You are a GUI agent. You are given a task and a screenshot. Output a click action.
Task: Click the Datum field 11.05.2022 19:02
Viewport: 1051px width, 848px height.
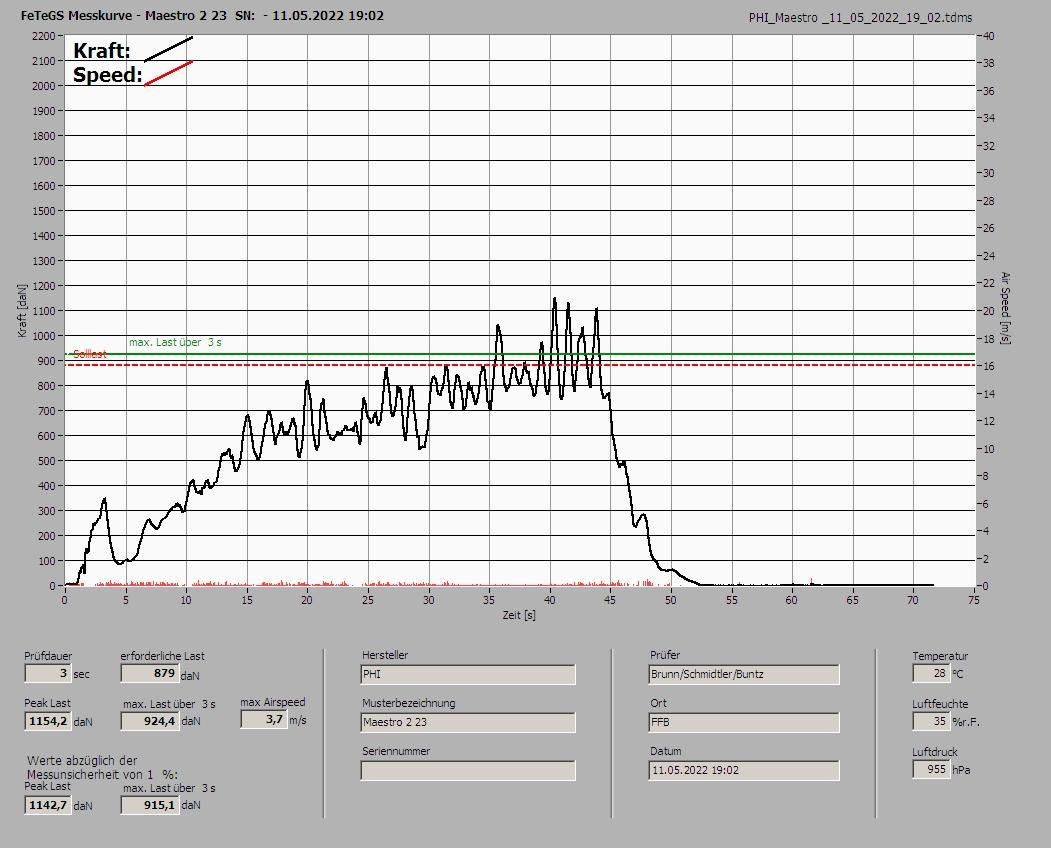click(x=744, y=771)
